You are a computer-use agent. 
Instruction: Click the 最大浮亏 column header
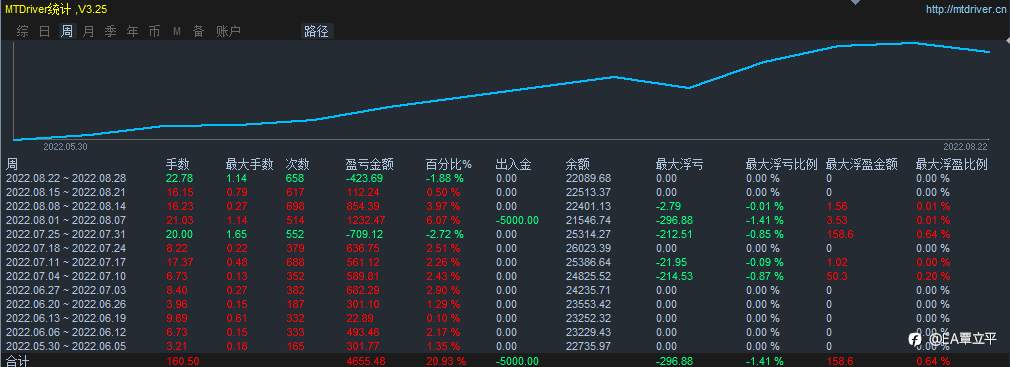(679, 165)
